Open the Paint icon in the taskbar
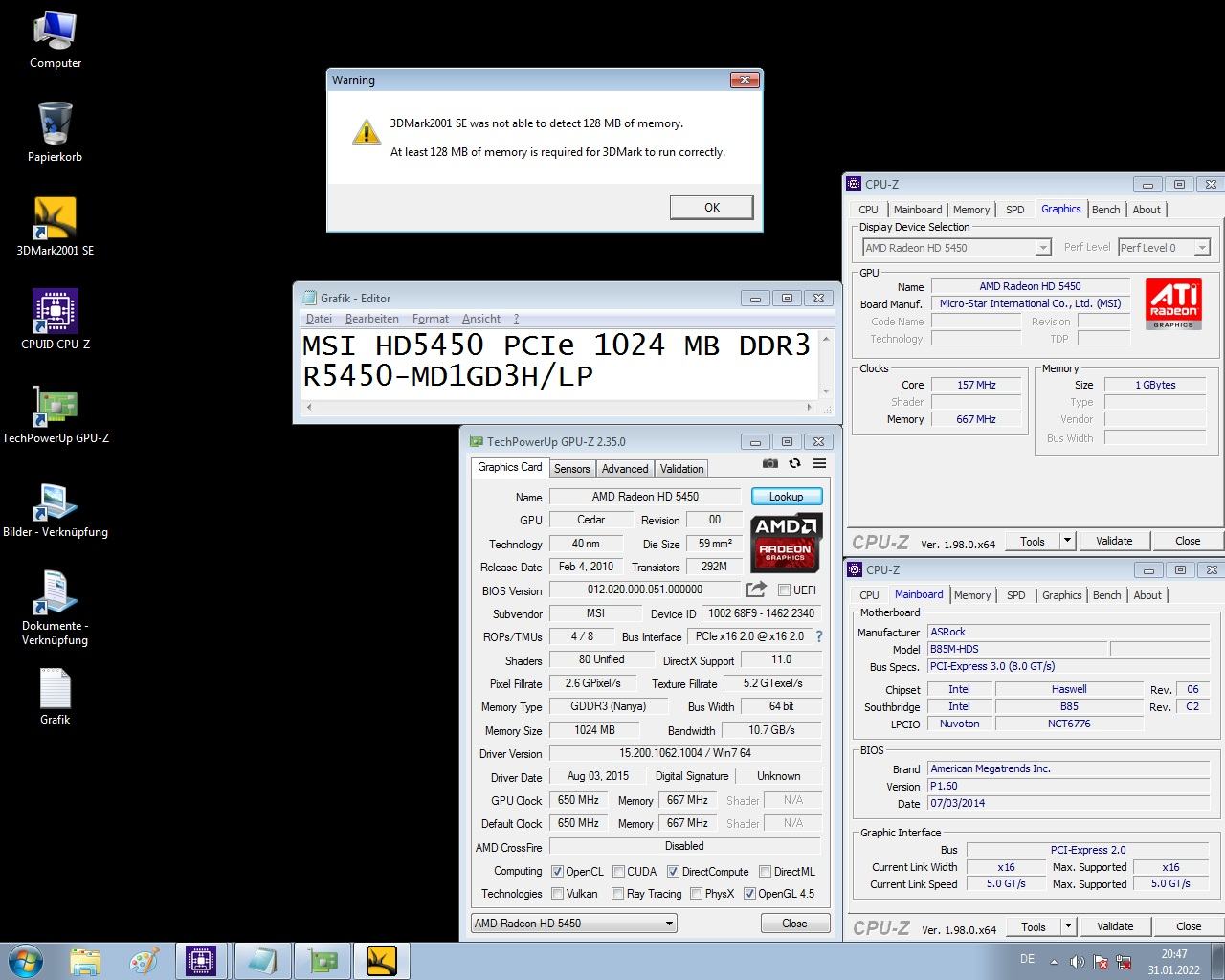Viewport: 1225px width, 980px height. [144, 961]
